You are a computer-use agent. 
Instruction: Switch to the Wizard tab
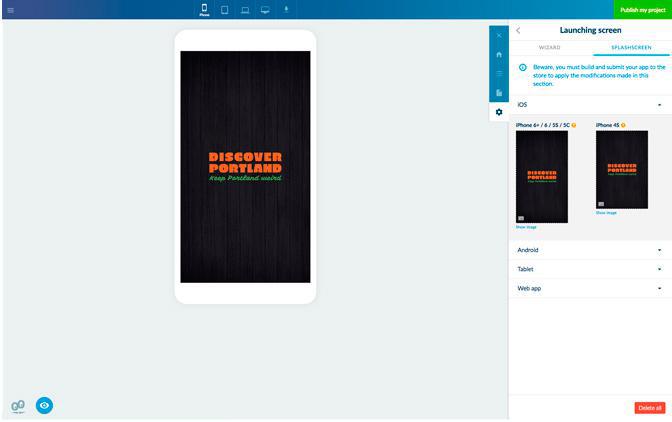pos(550,48)
